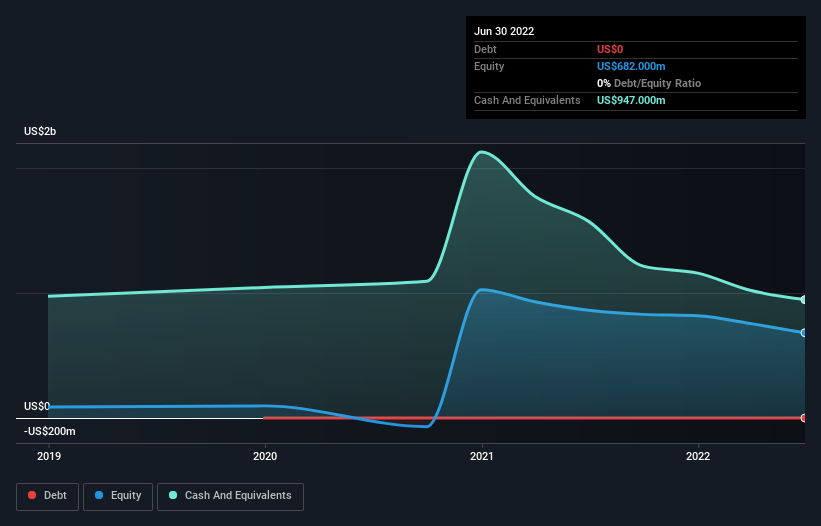821x526 pixels.
Task: Click the red US$0 debt value
Action: 610,49
